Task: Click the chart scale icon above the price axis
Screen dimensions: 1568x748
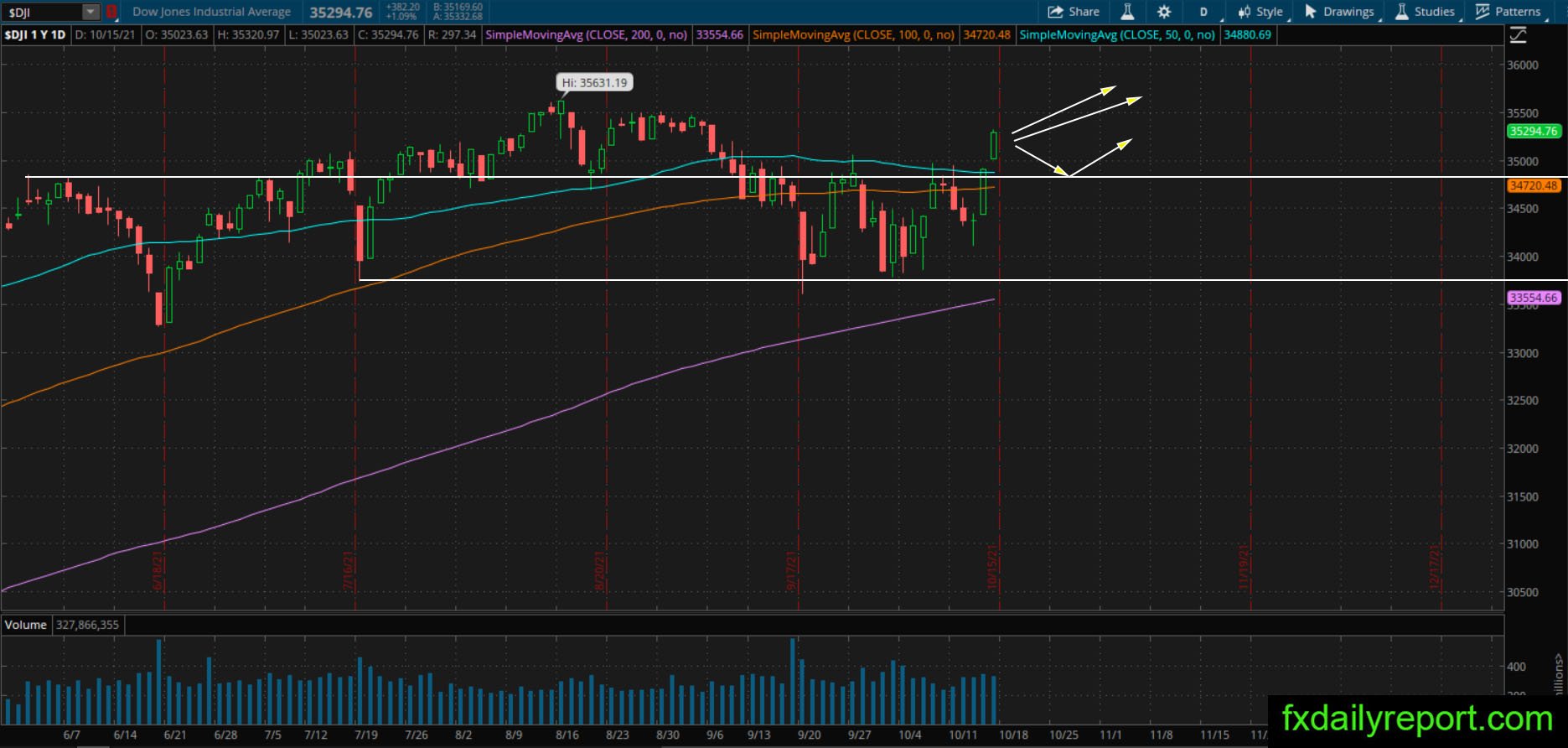Action: pyautogui.click(x=1518, y=35)
